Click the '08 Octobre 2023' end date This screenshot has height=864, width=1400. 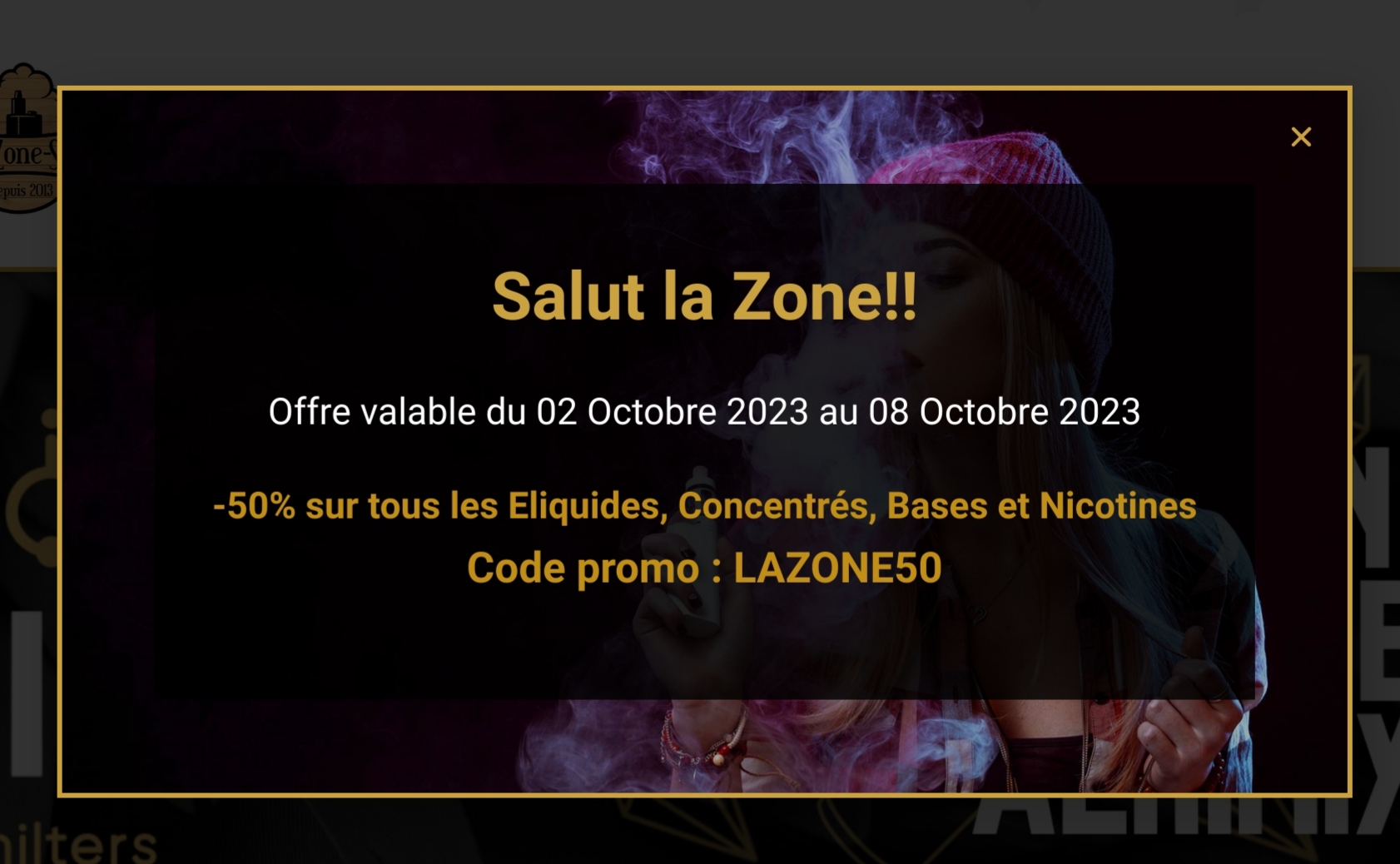pos(1005,412)
